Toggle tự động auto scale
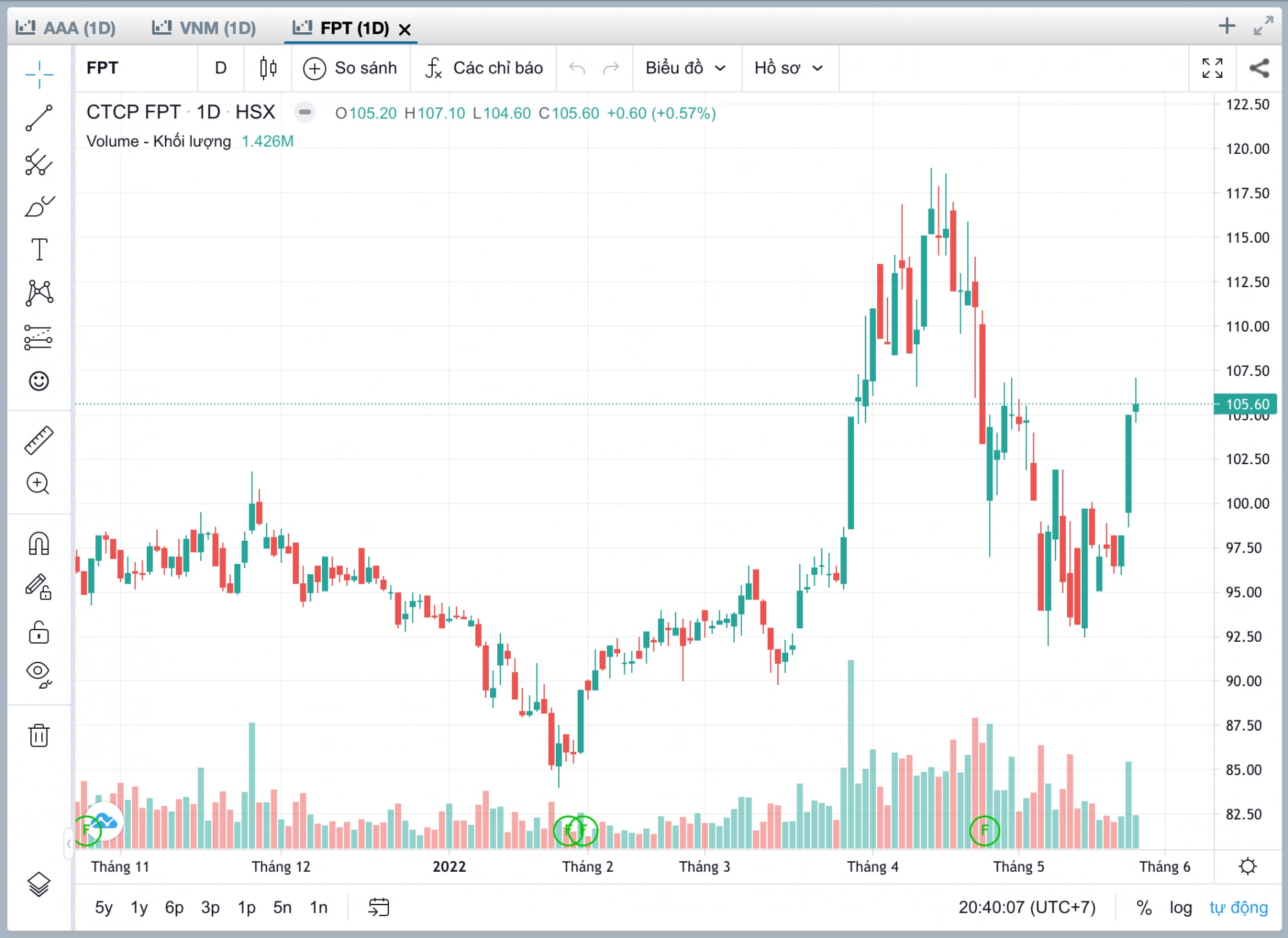The image size is (1288, 938). pyautogui.click(x=1238, y=907)
